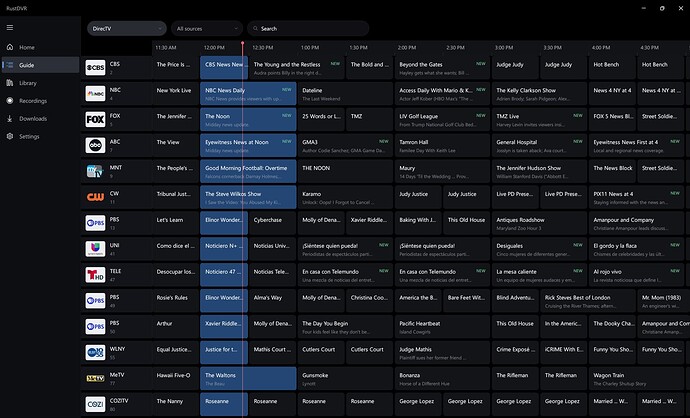Select The Jennifer Hudson Show at 3 PM
This screenshot has width=690, height=418.
click(540, 171)
